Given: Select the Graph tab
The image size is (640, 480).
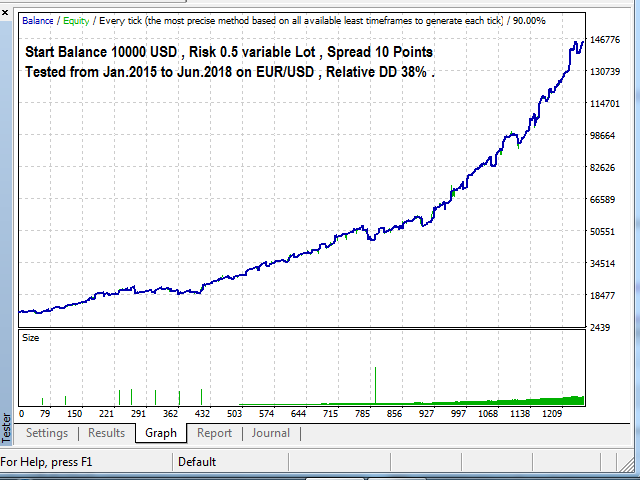Looking at the screenshot, I should (161, 433).
